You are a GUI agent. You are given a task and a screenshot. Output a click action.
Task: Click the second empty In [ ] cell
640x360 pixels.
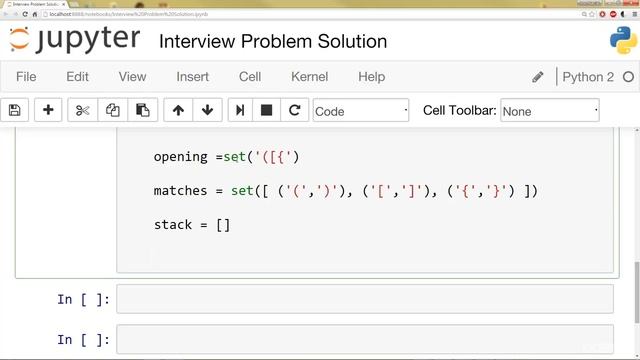(x=365, y=339)
